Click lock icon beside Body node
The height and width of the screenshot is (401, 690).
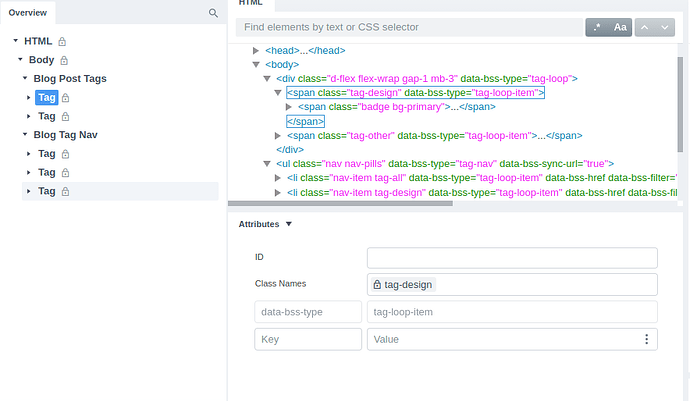(65, 60)
